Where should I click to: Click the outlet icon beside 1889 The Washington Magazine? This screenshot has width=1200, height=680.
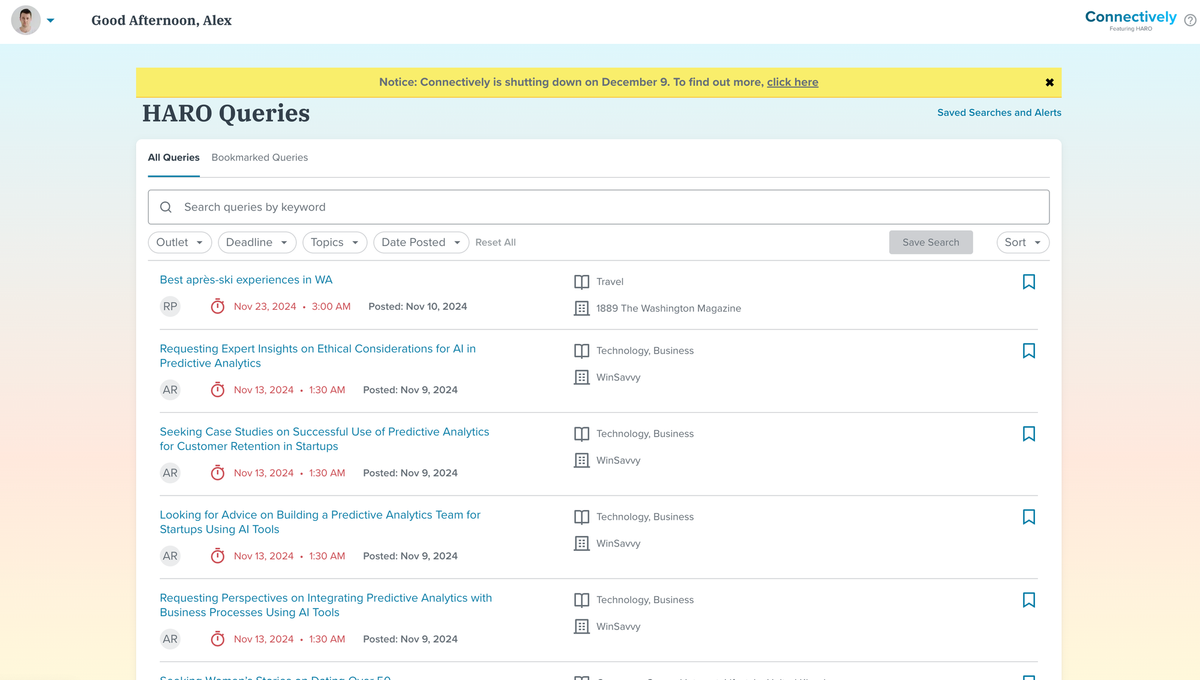[581, 308]
